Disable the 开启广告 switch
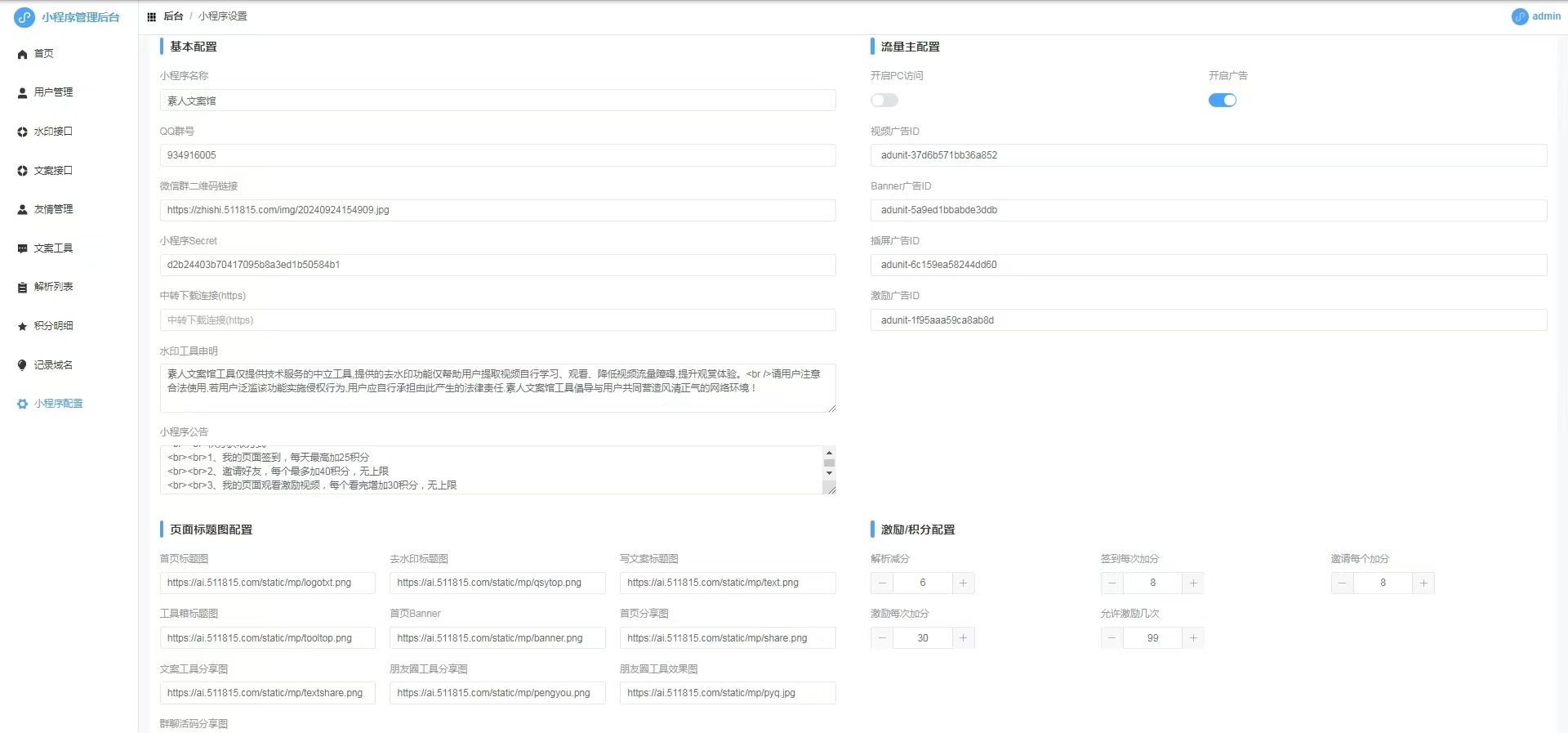 coord(1222,101)
